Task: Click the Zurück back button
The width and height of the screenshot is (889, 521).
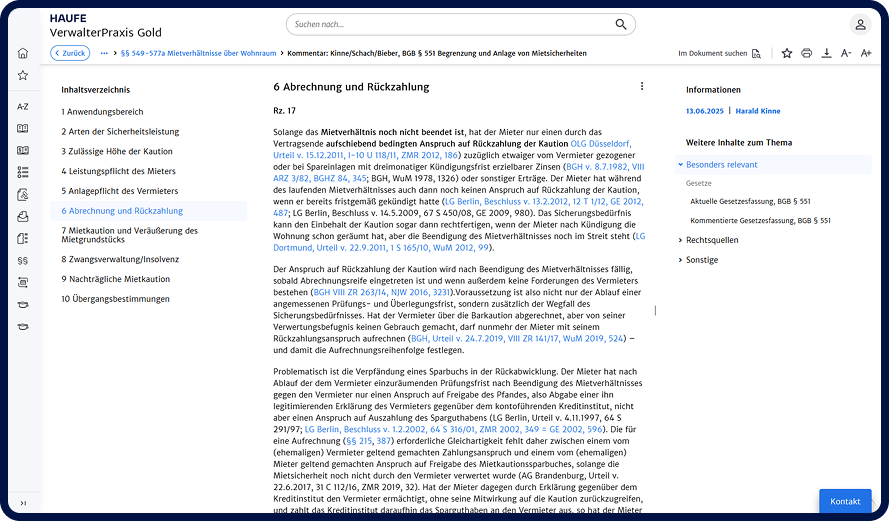Action: (x=69, y=53)
